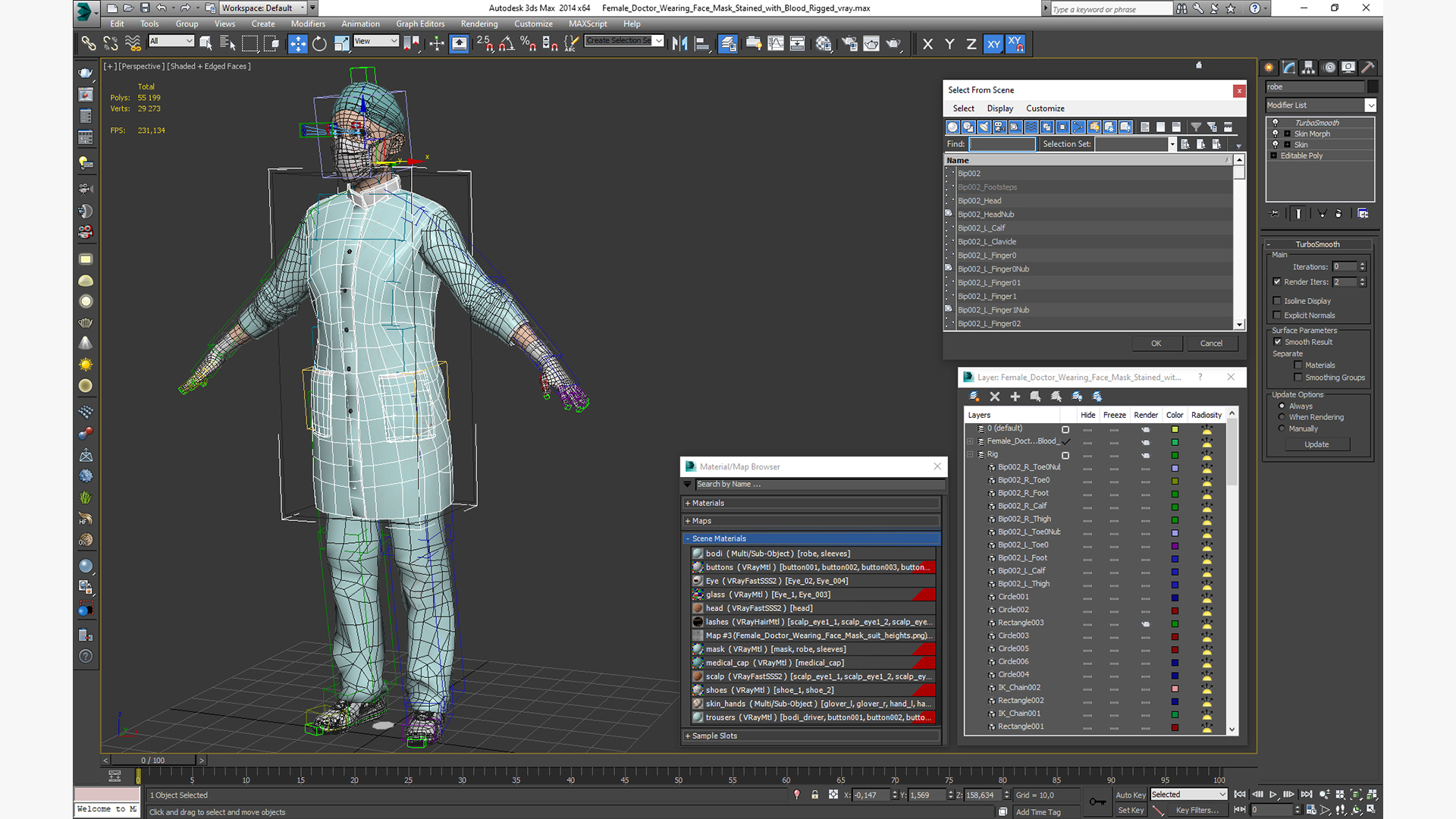Click Cancel button in Select From Scene
Screen dimensions: 1456x819
pyautogui.click(x=1211, y=343)
